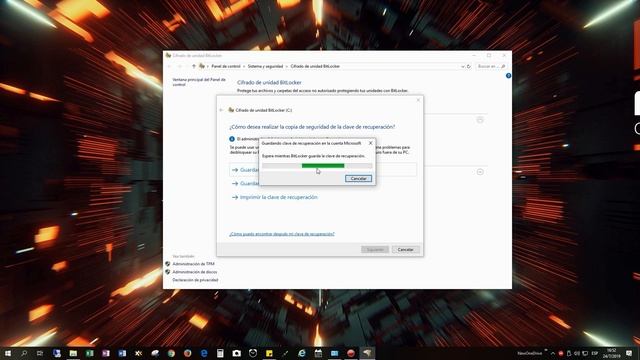Click the ESP language indicator

[x=595, y=353]
